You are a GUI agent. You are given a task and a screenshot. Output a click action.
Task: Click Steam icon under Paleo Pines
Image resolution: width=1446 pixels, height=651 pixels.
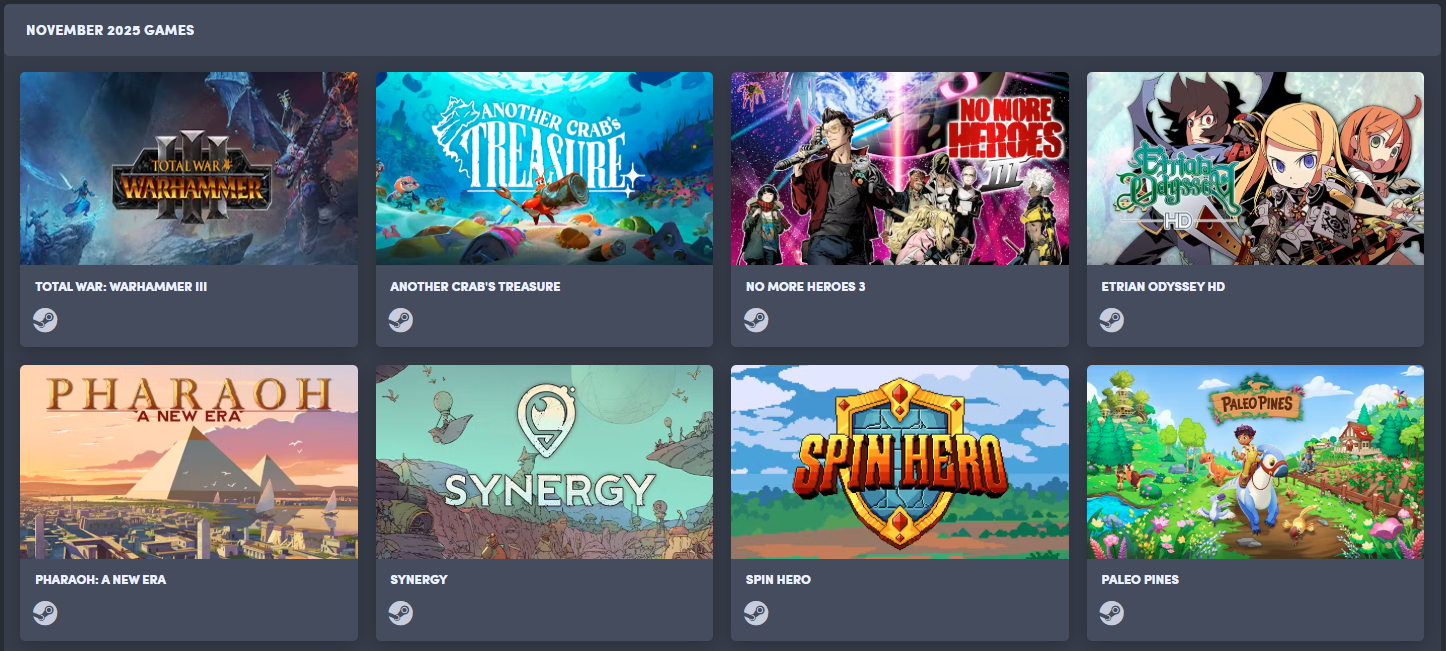click(1112, 613)
